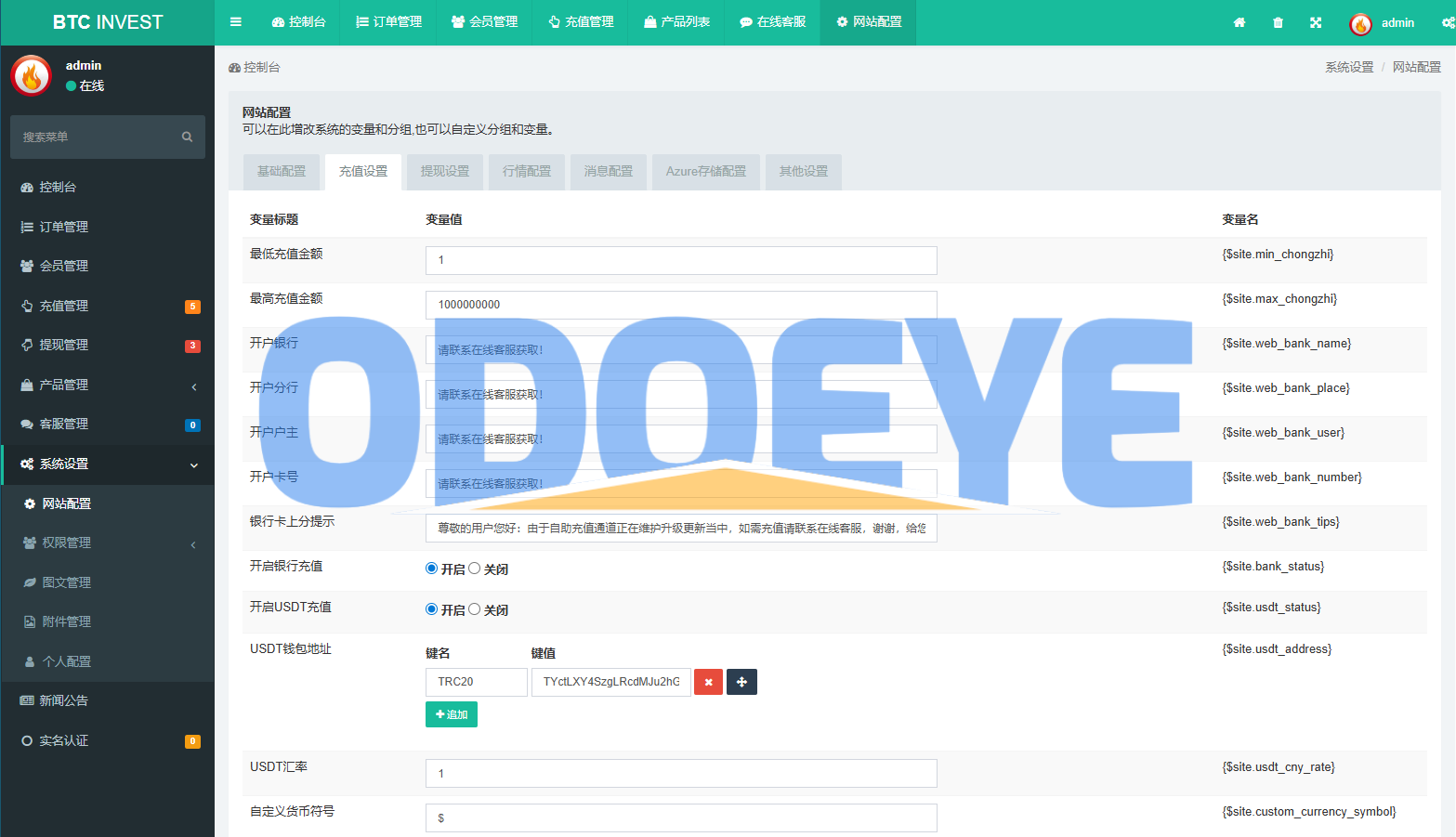Open 订单管理 in top navigation
This screenshot has height=837, width=1456.
388,22
